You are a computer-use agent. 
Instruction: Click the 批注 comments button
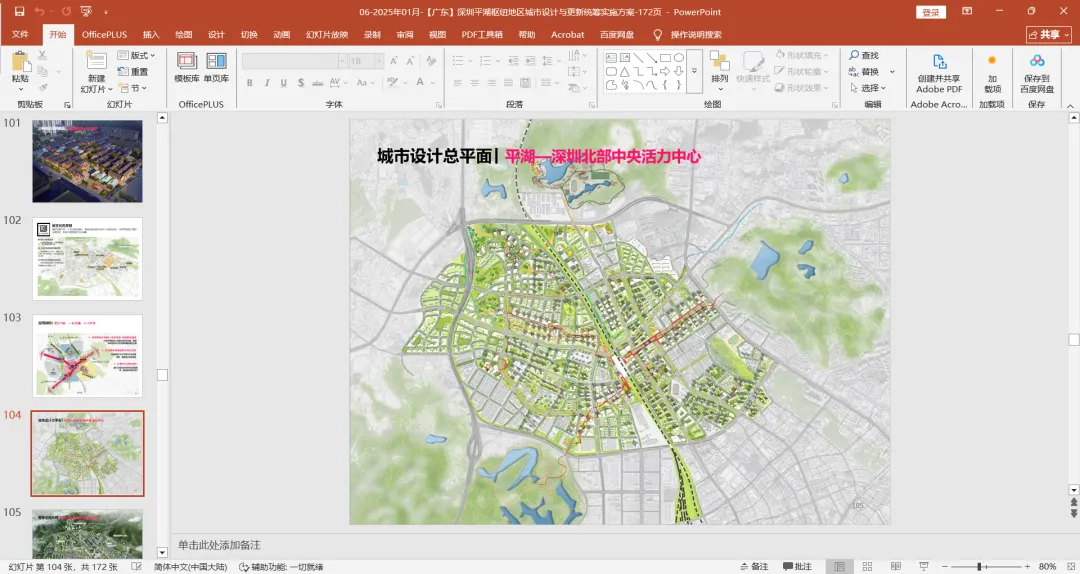pyautogui.click(x=797, y=566)
